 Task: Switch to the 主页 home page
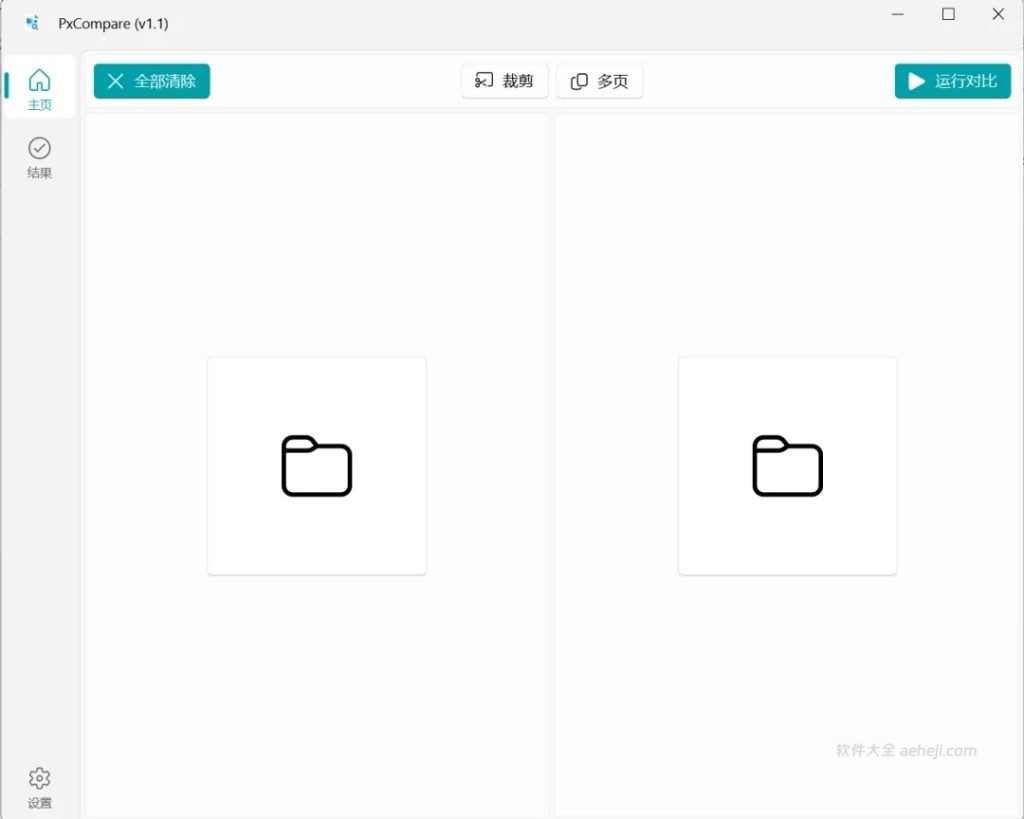click(x=40, y=88)
